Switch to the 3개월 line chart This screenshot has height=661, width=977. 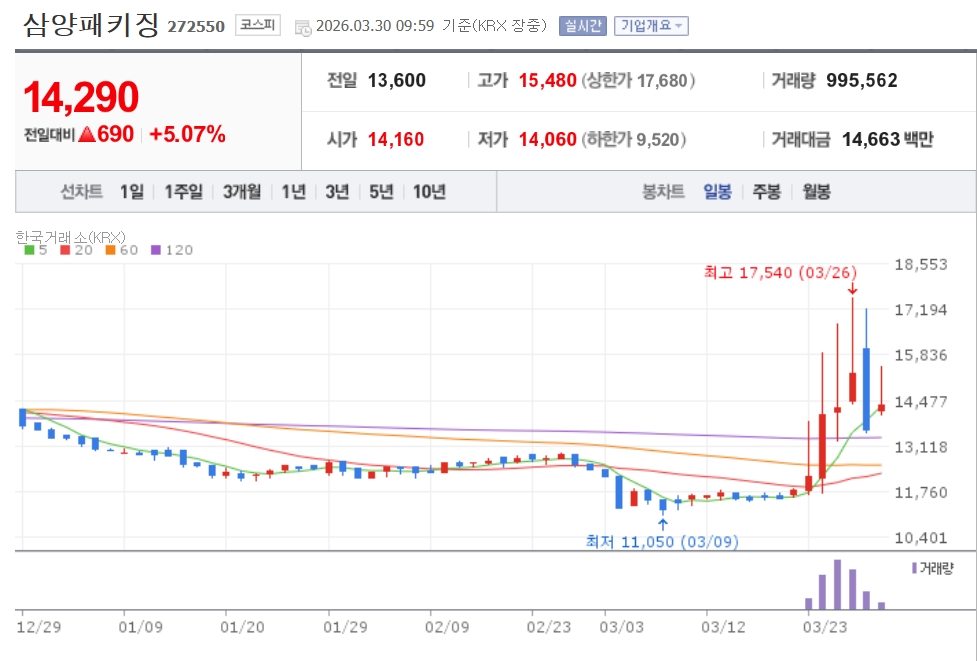coord(242,192)
